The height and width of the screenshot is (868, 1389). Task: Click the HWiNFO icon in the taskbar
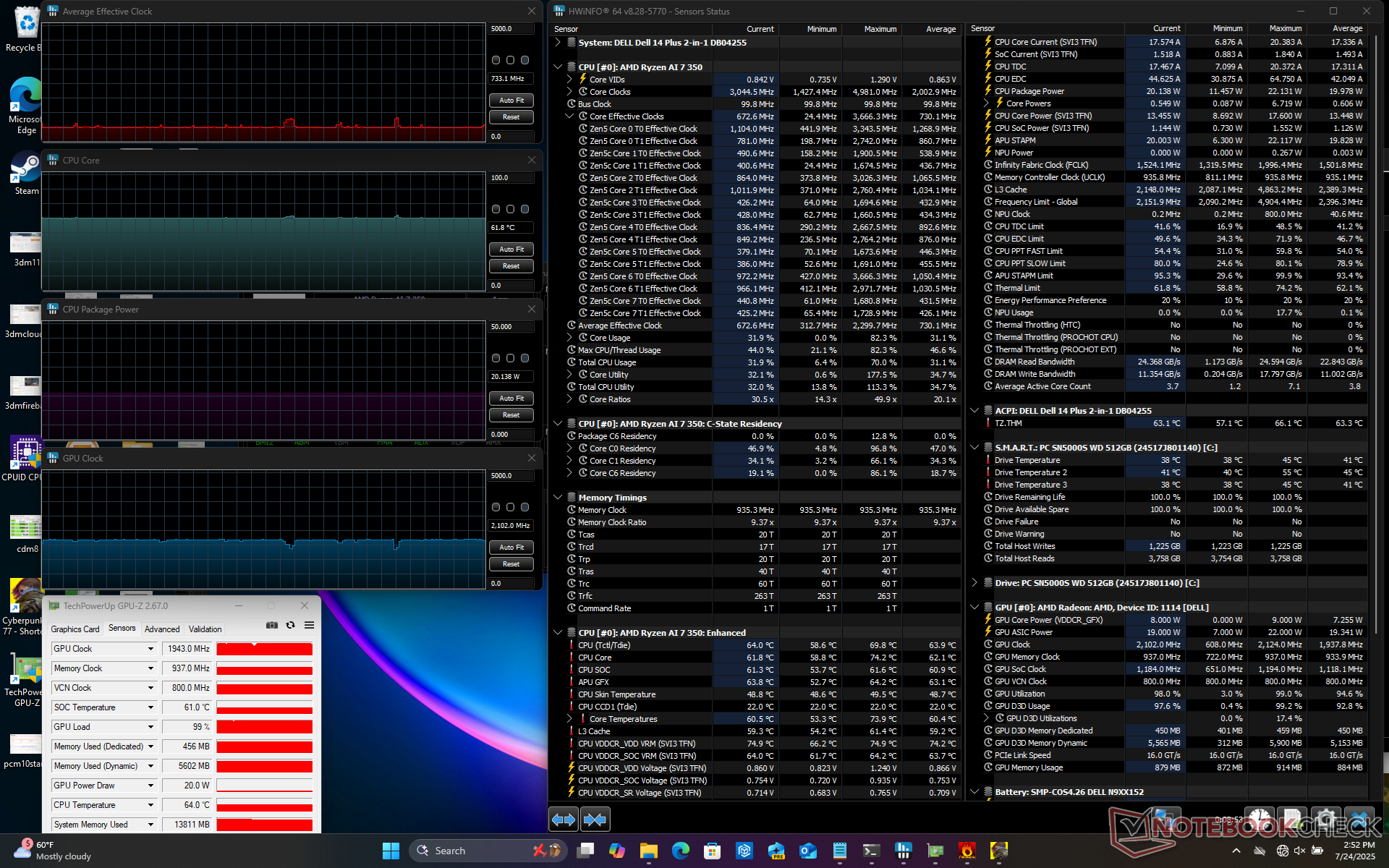(x=904, y=851)
